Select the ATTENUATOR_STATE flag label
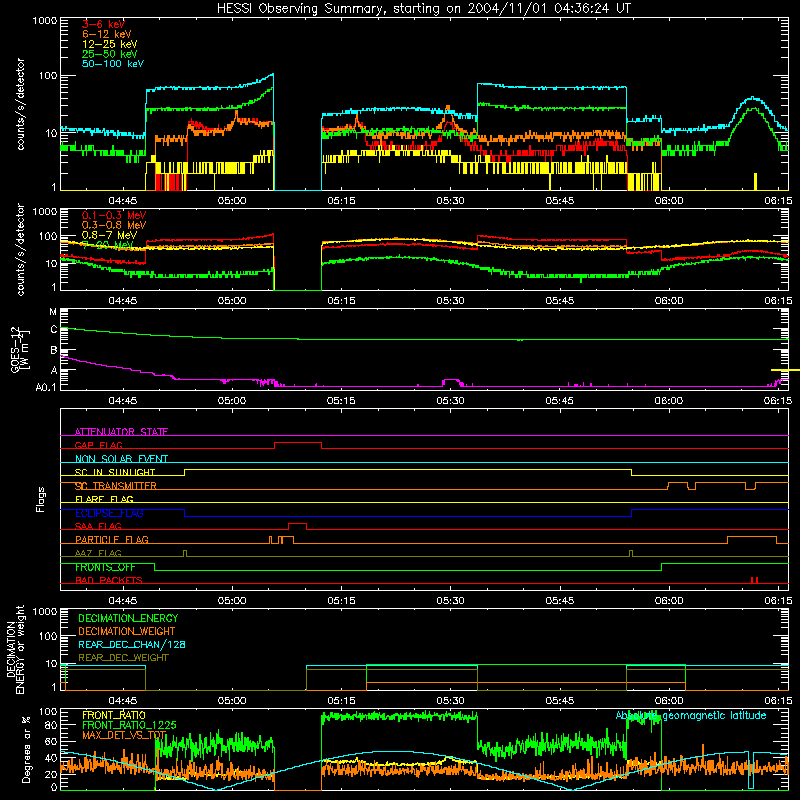 tap(121, 432)
